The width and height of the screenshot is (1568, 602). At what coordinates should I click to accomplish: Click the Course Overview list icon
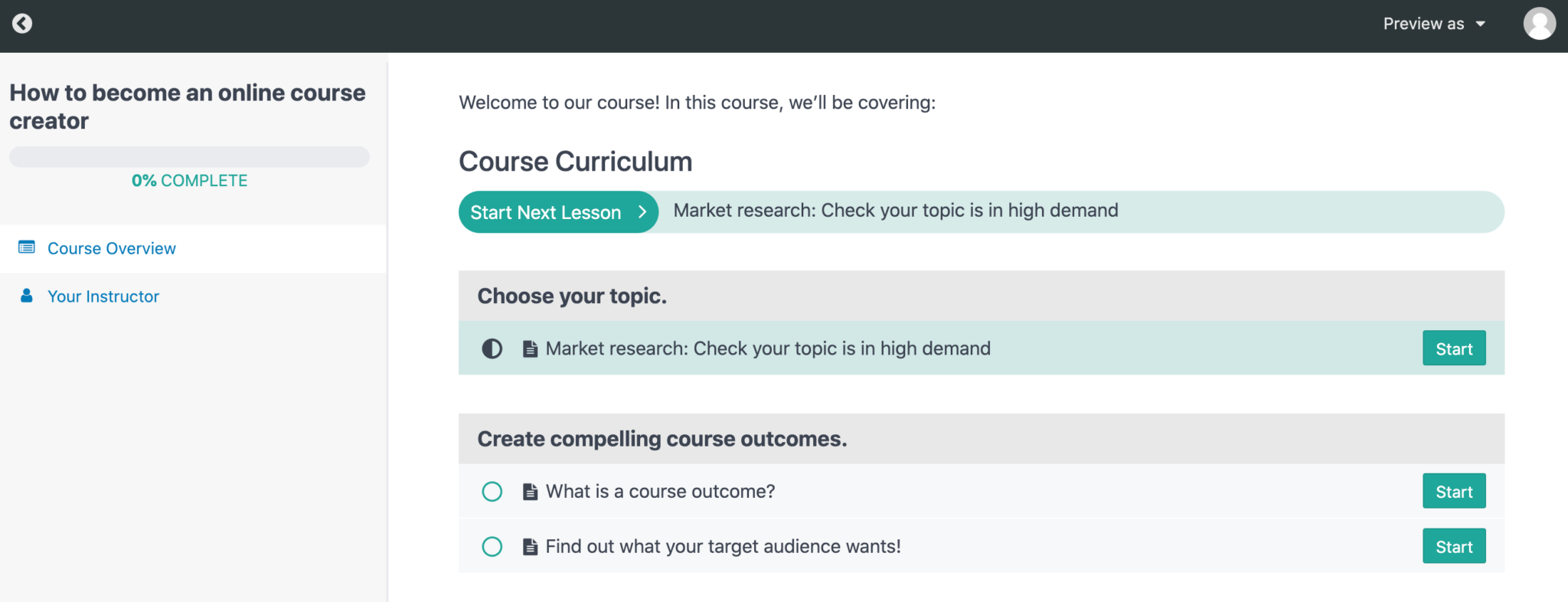(27, 247)
